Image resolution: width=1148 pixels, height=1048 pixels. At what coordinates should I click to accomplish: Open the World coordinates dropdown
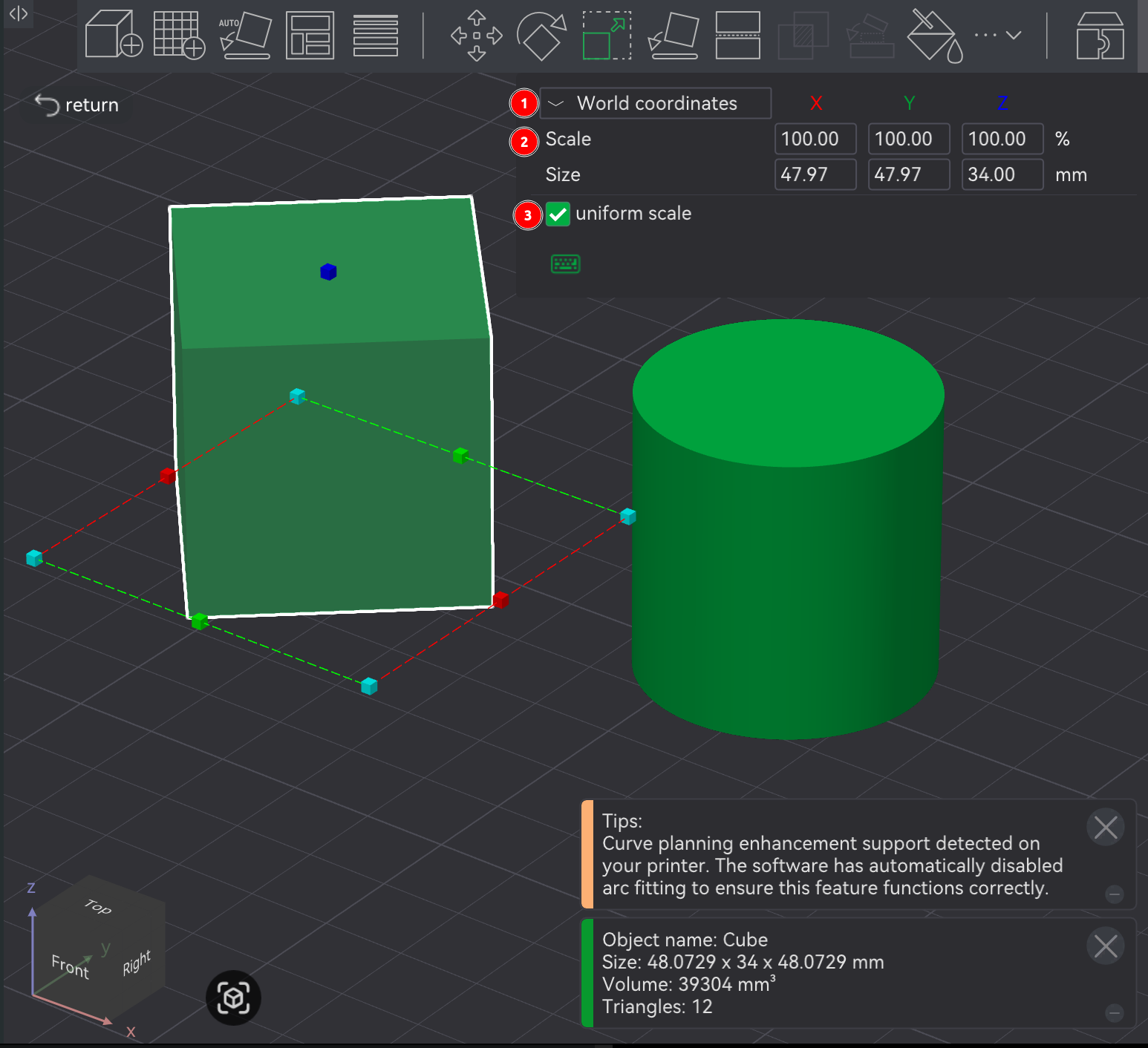click(656, 103)
